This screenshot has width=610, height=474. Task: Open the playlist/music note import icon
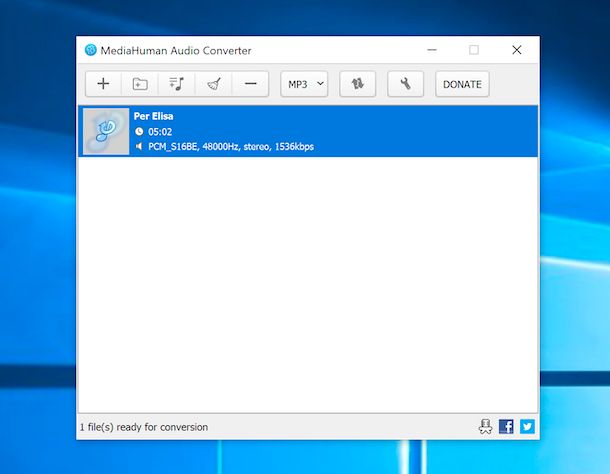coord(177,84)
